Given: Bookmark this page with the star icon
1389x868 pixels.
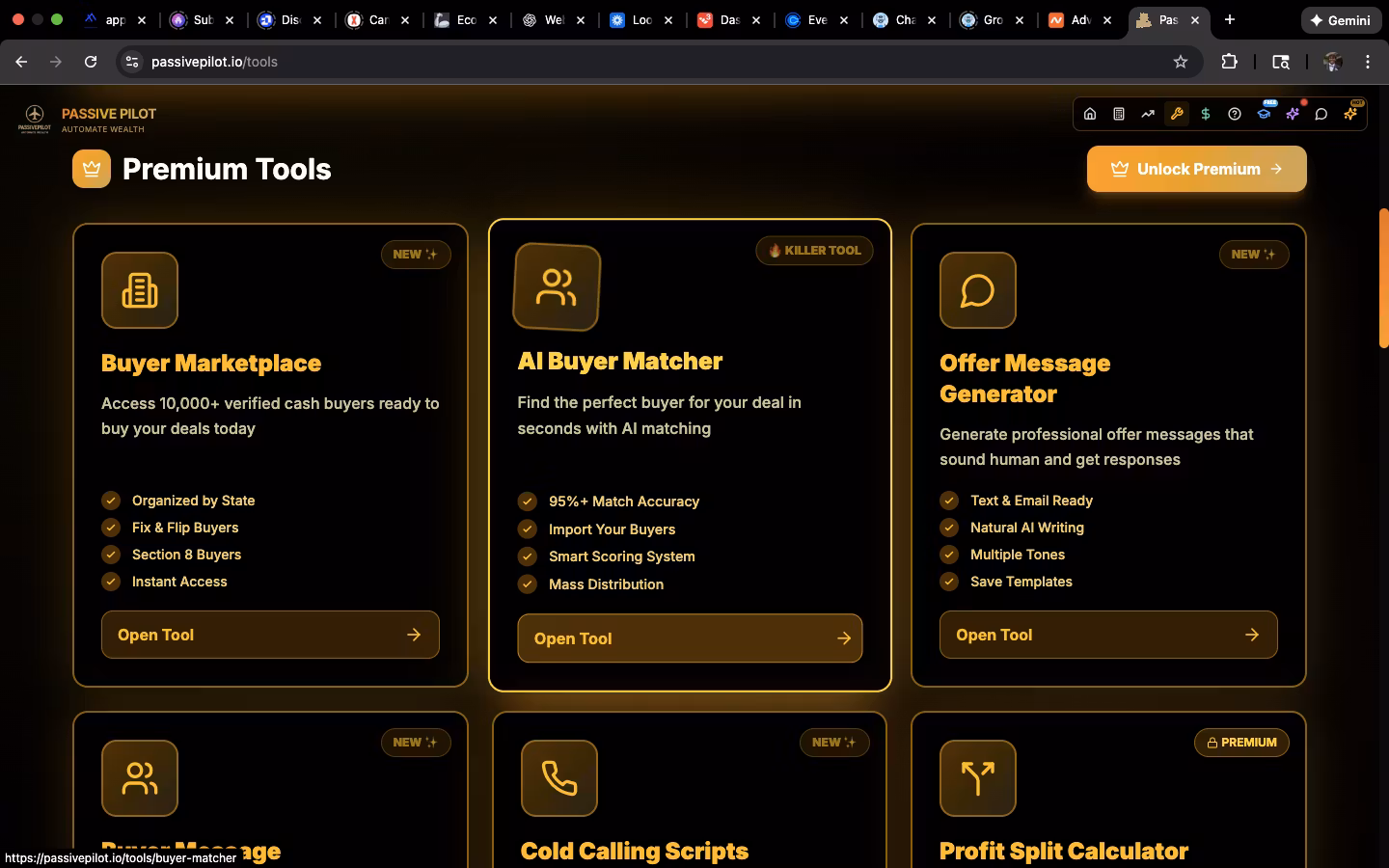Looking at the screenshot, I should click(1181, 62).
